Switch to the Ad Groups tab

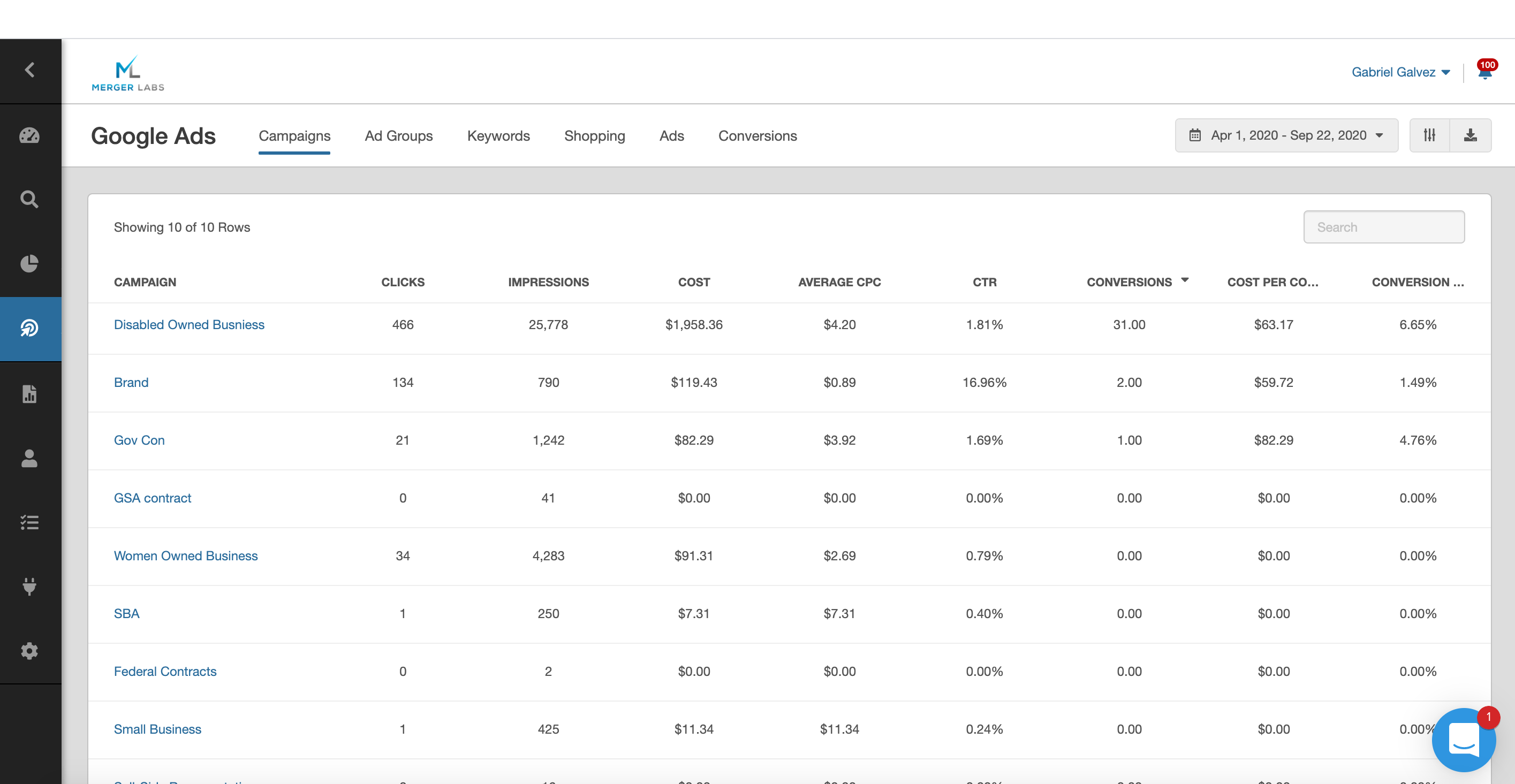point(399,136)
